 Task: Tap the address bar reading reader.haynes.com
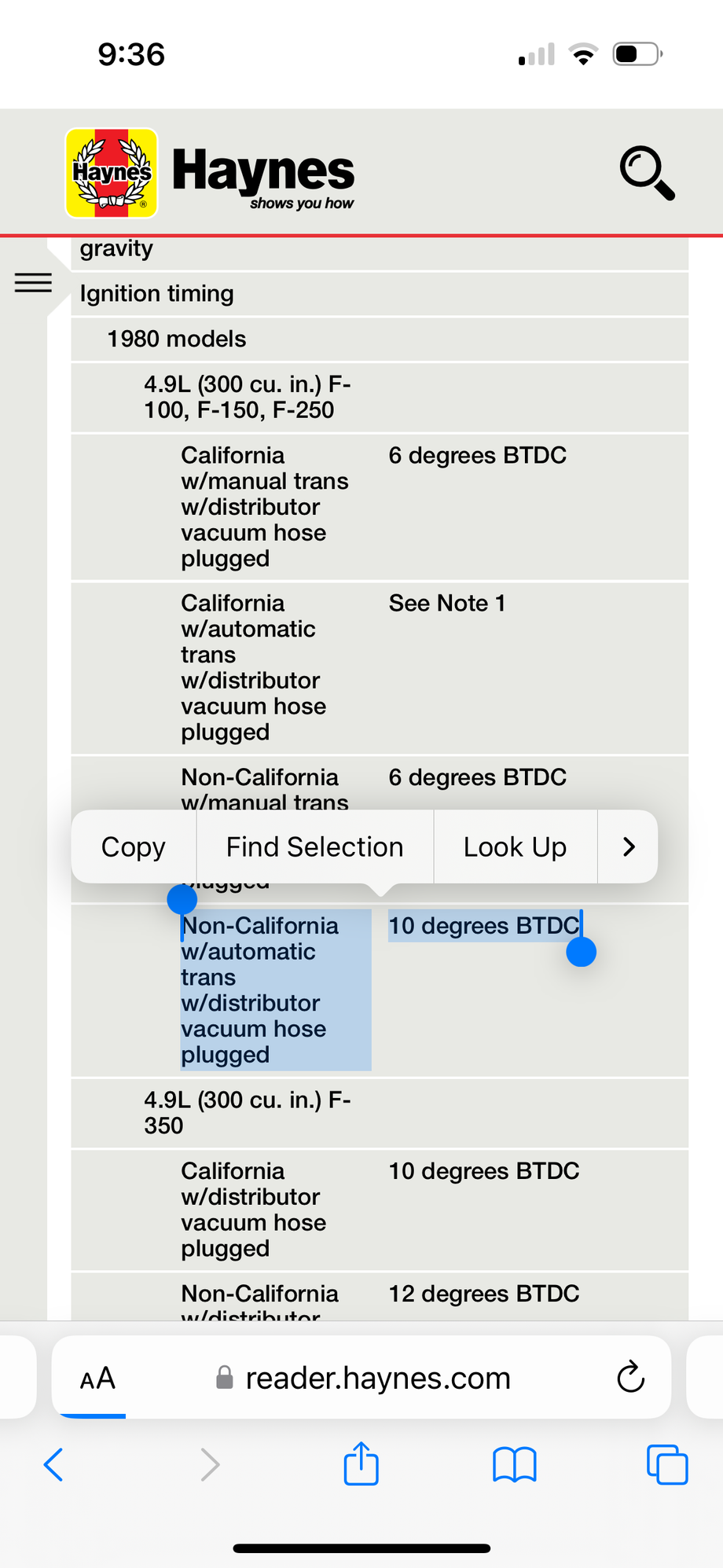click(x=377, y=1378)
